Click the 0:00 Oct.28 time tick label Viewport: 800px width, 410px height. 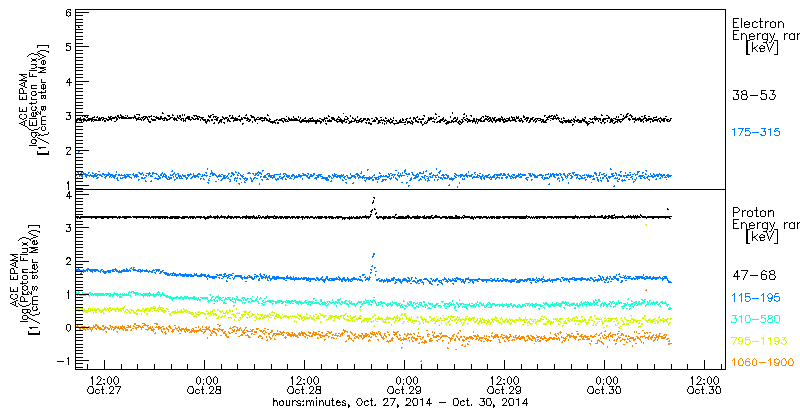[205, 385]
